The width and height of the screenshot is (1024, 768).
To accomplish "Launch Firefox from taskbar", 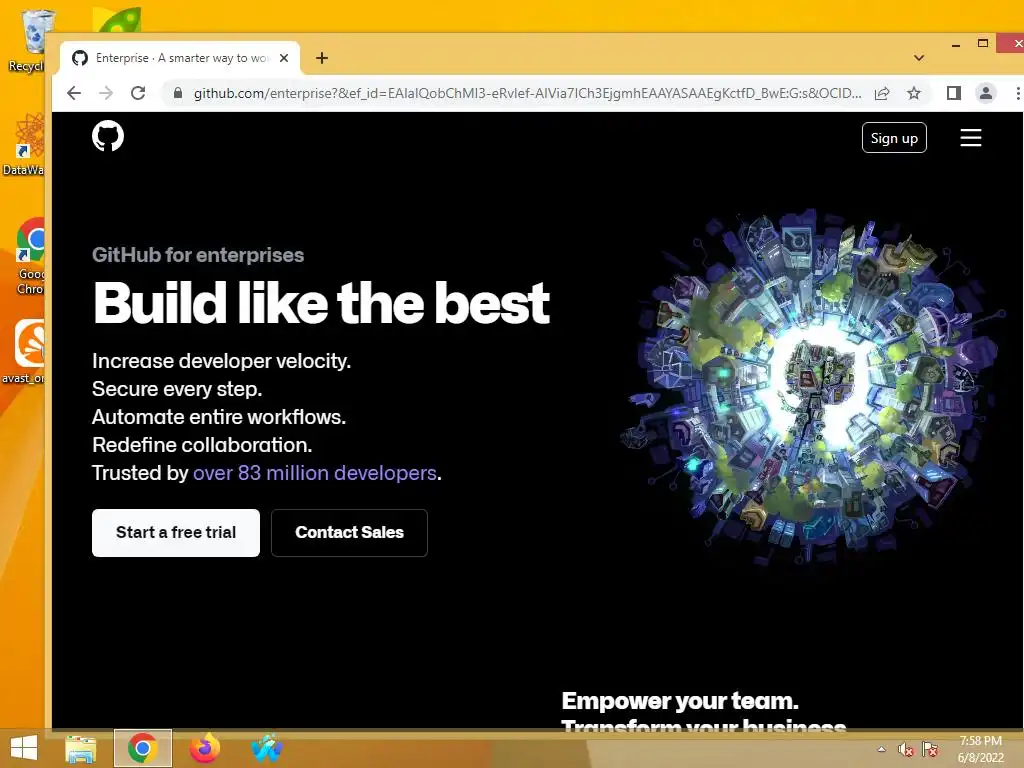I will point(204,748).
